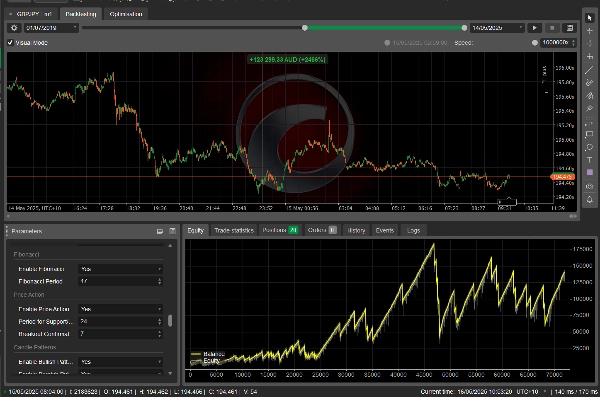The width and height of the screenshot is (600, 397).
Task: Click Parameters panel scroll-up arrow
Action: tap(170, 245)
